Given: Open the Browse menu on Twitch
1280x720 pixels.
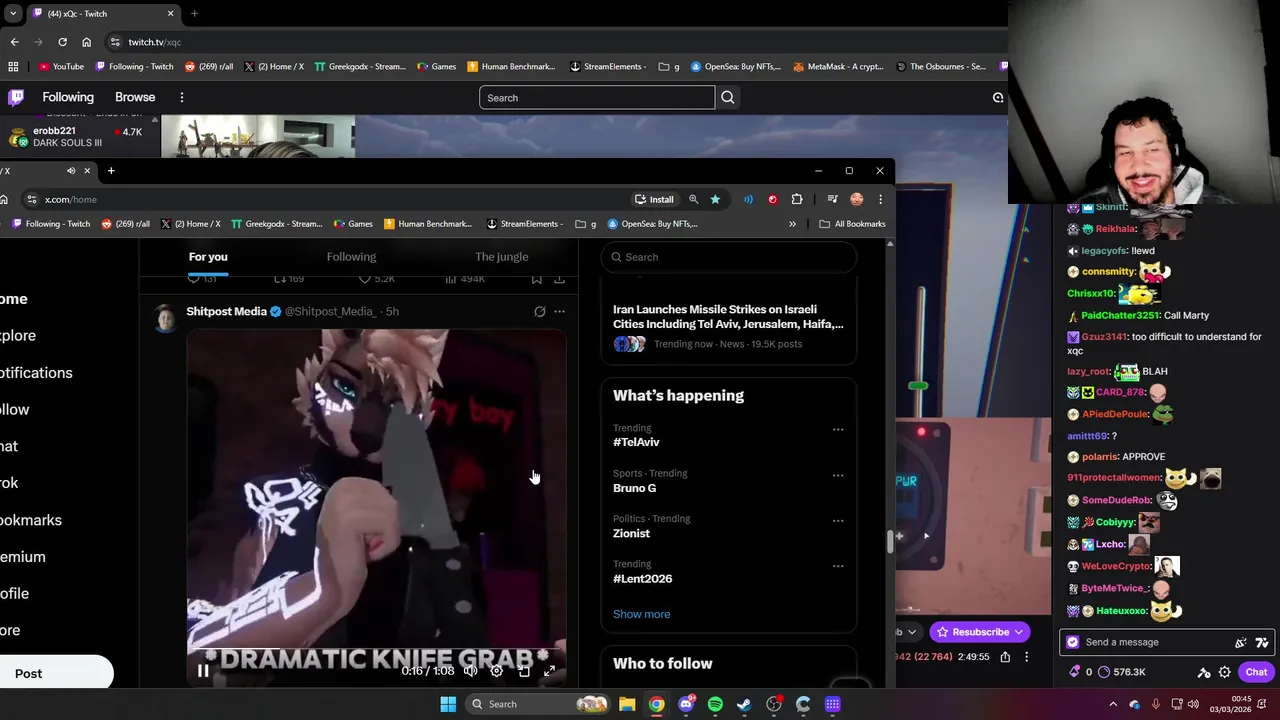Looking at the screenshot, I should [x=135, y=97].
